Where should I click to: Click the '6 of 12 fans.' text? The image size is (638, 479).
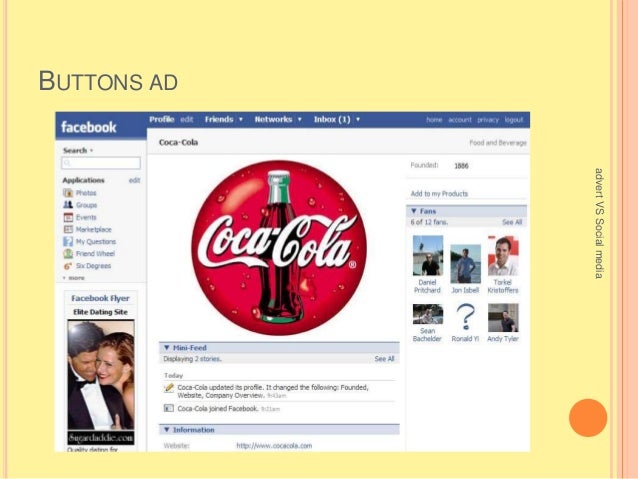click(x=429, y=222)
